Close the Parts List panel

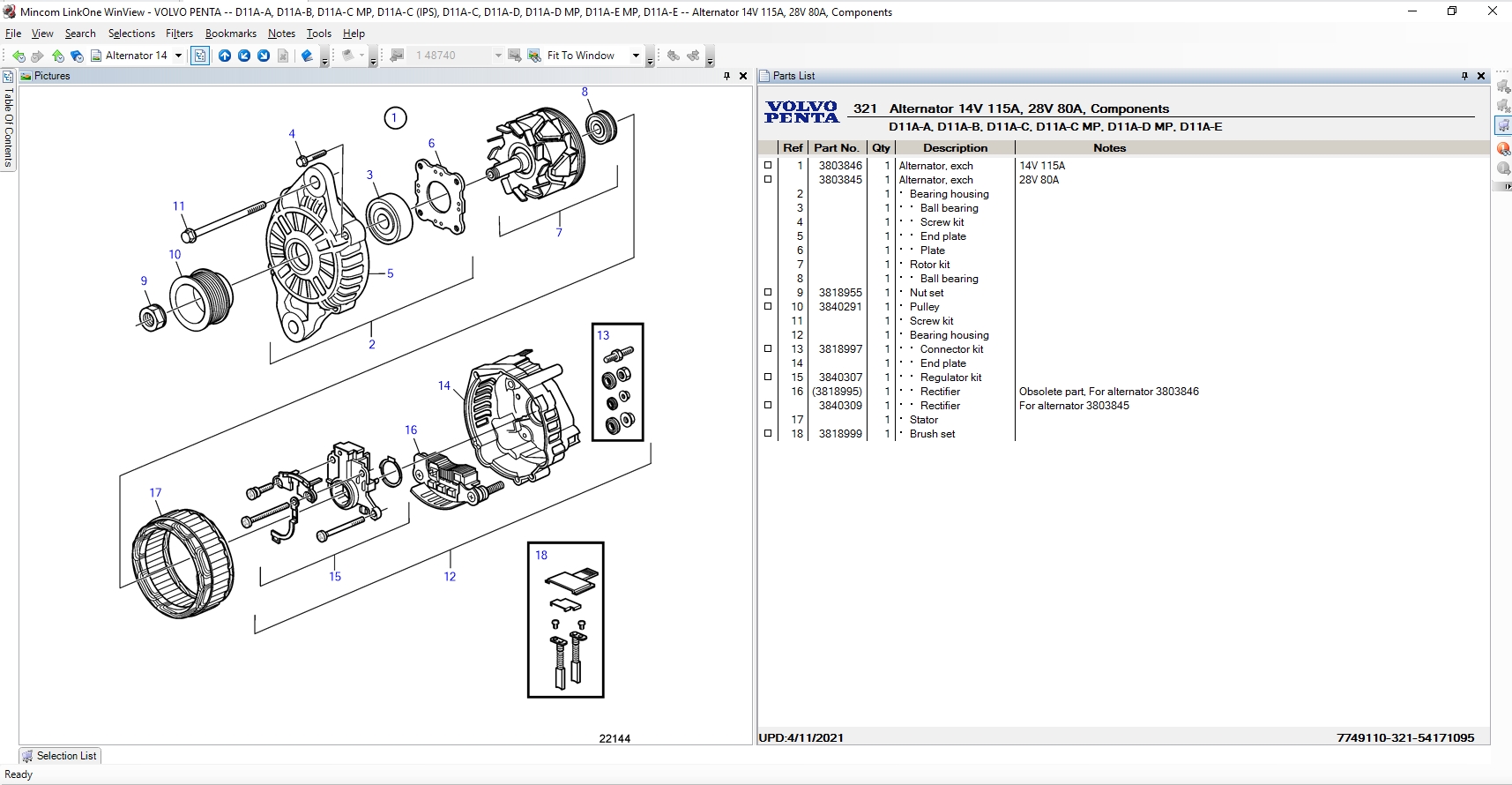tap(1481, 76)
